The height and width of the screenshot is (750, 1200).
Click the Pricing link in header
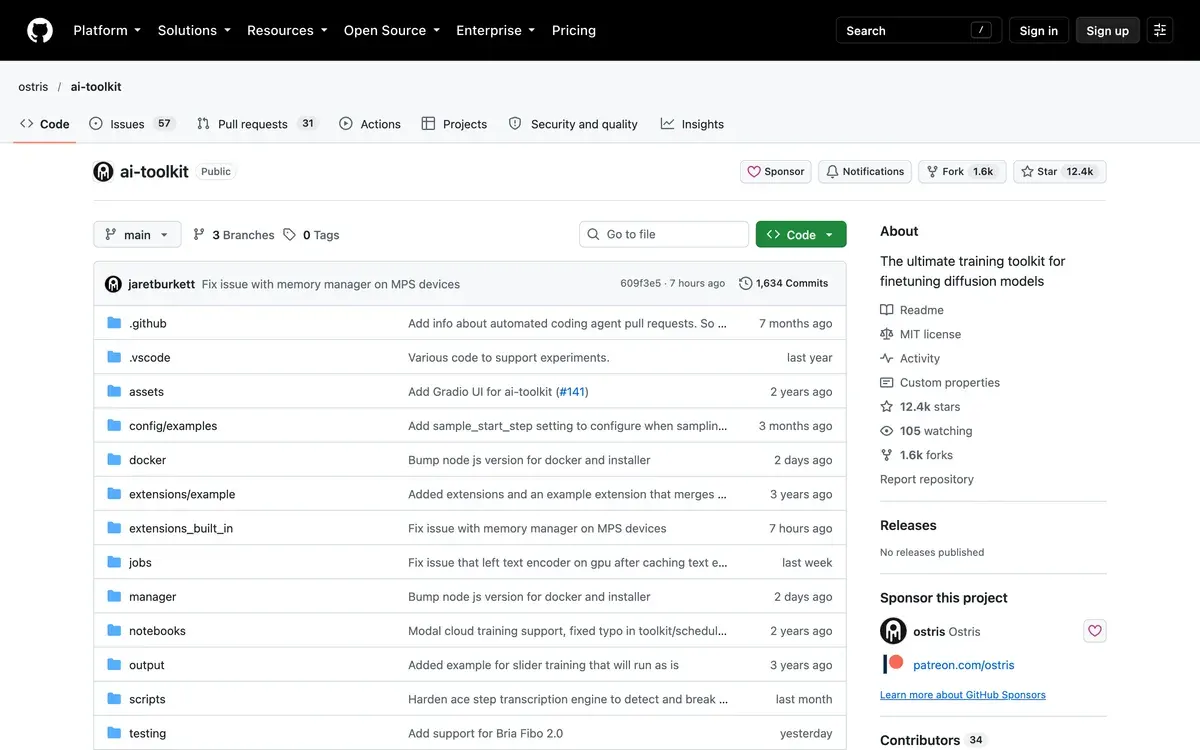point(574,30)
